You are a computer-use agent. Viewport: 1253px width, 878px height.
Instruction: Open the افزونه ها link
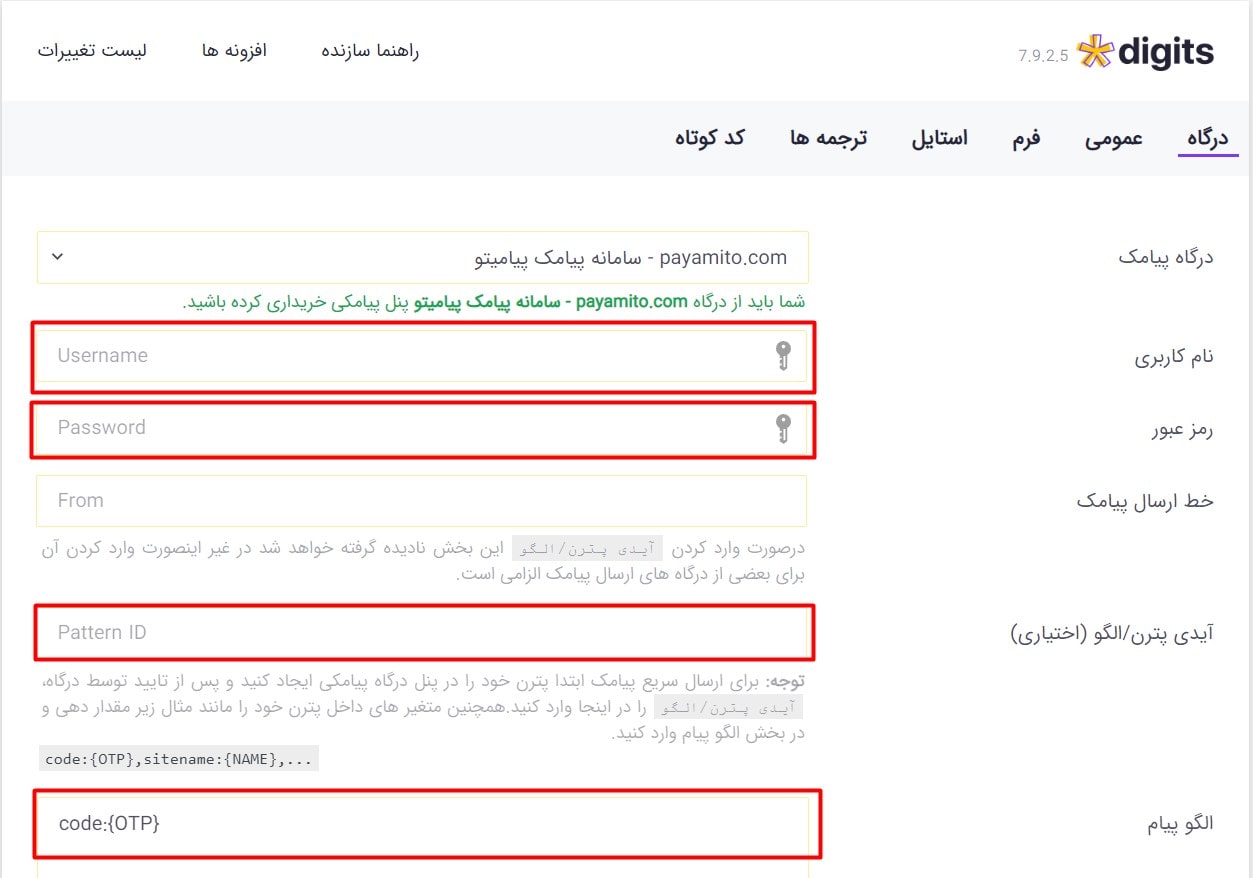234,51
